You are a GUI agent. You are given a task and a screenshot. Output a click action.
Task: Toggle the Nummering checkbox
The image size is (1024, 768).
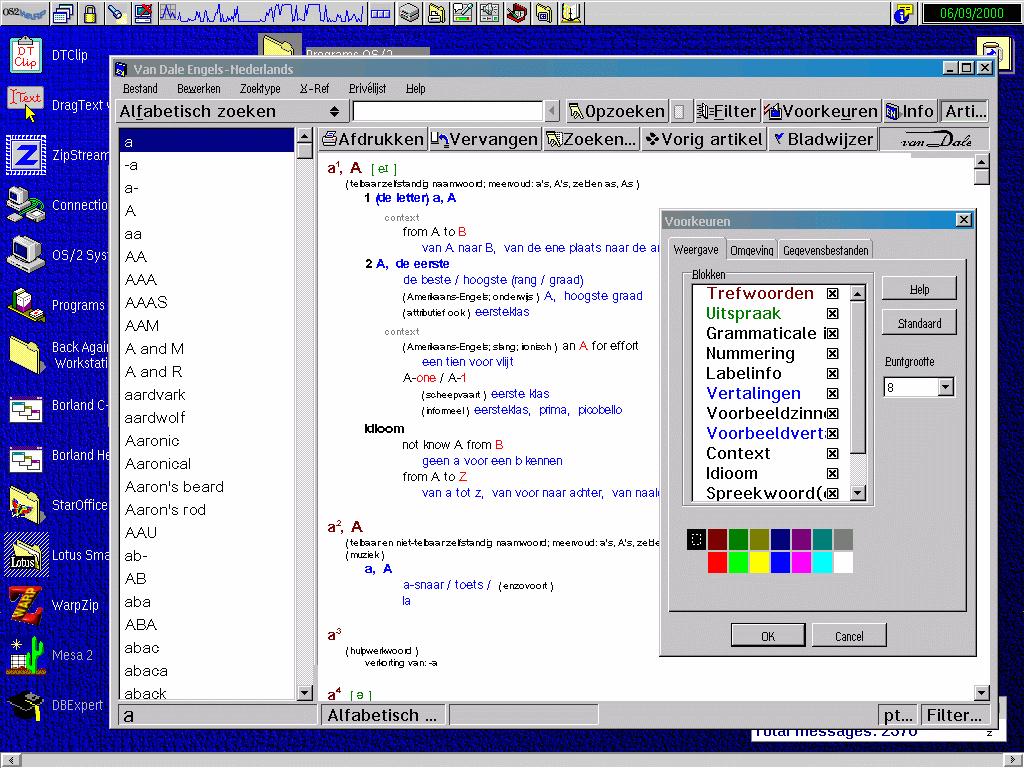tap(833, 354)
